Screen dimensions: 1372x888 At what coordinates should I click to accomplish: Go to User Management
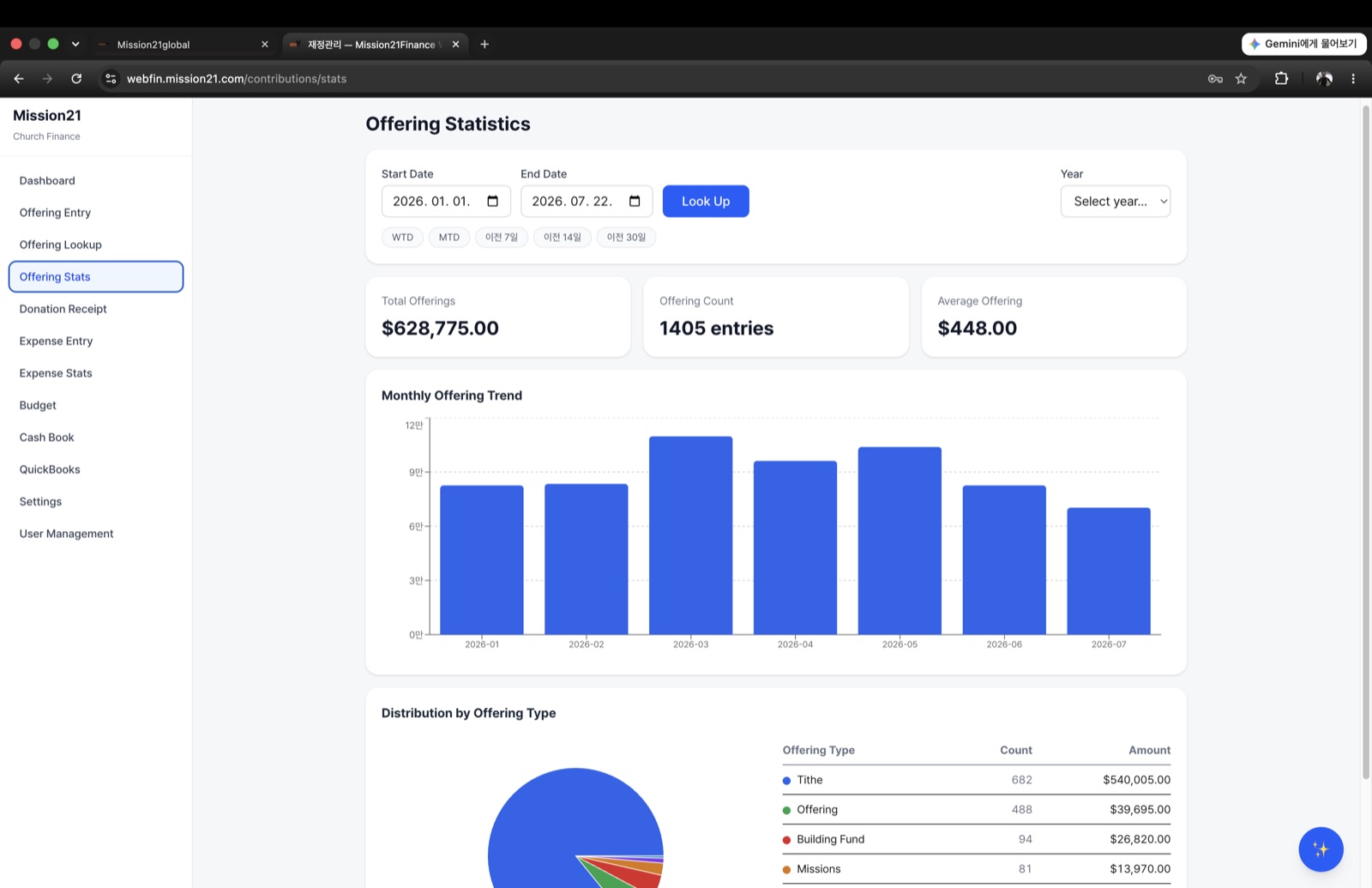(x=66, y=534)
